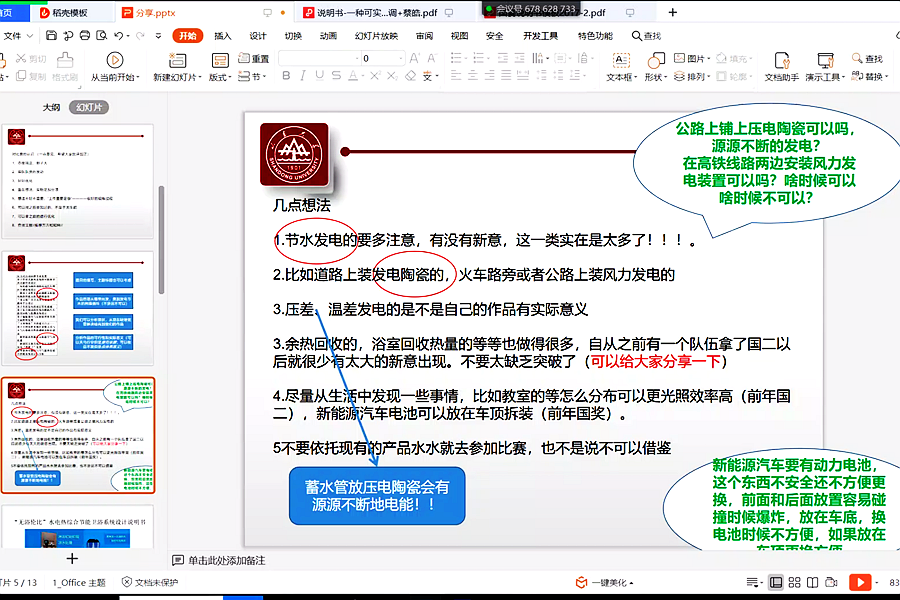The image size is (900, 600).
Task: Switch to the 幻灯片放映 ribbon tab
Action: click(x=376, y=36)
